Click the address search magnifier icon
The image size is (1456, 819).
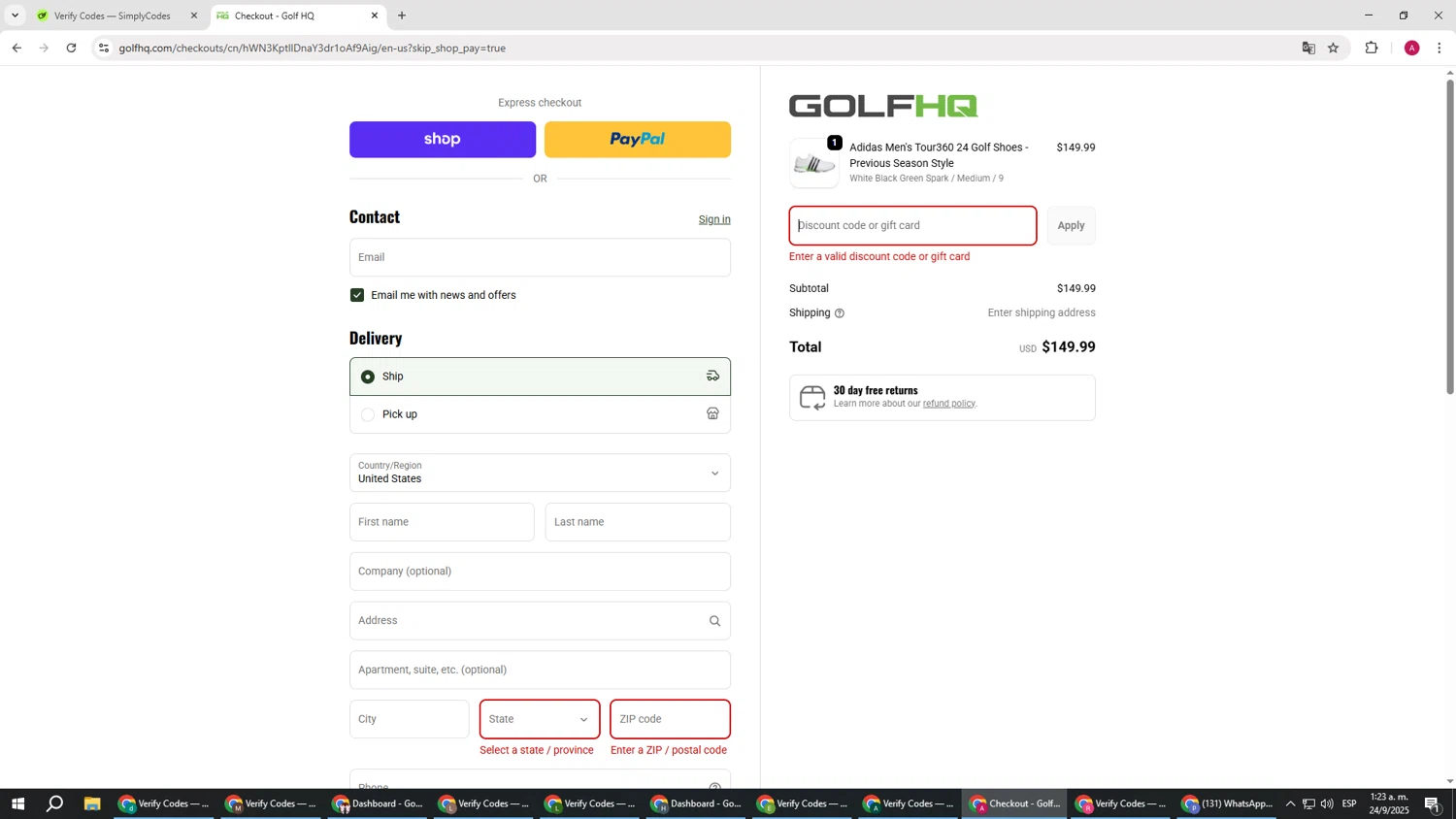pos(714,621)
